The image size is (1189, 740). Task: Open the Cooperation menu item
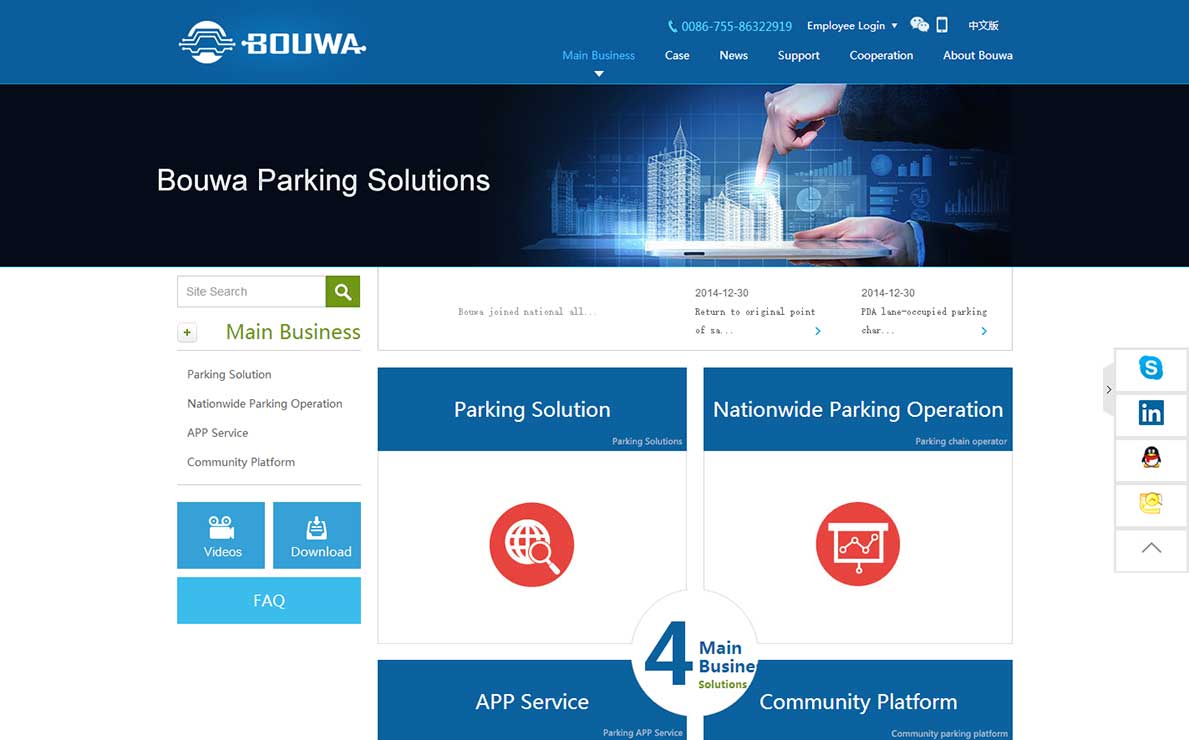[x=881, y=55]
